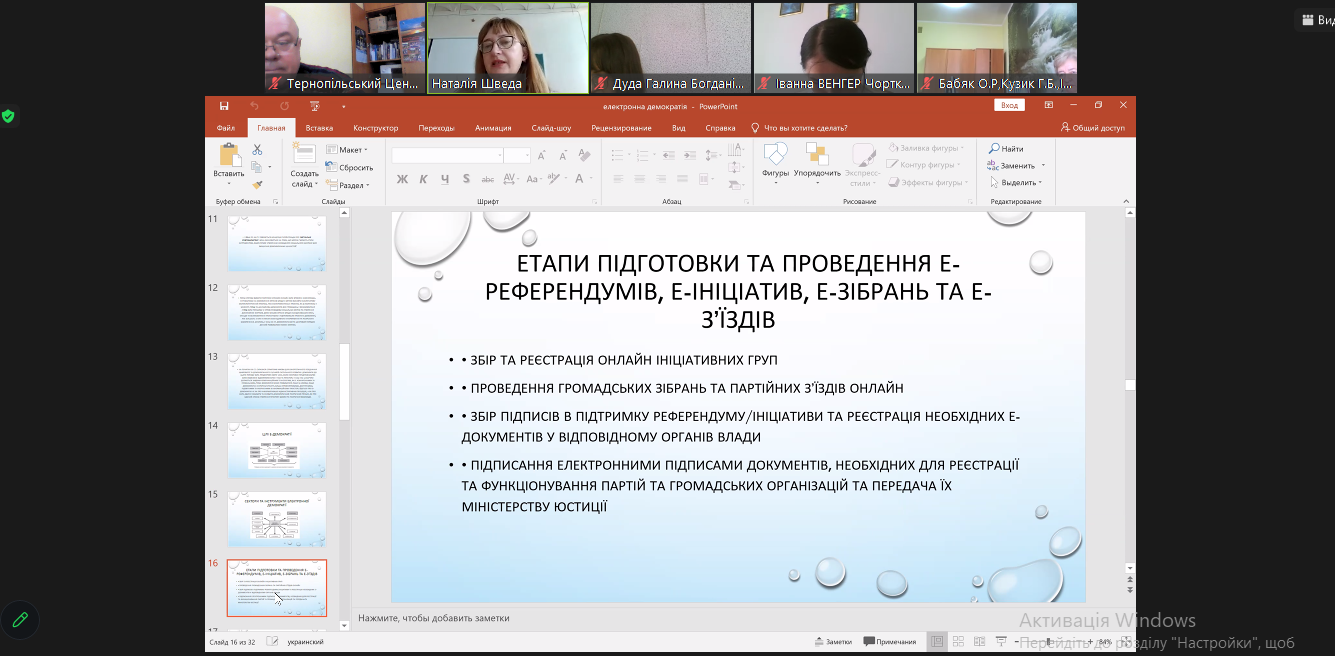Click the Paste (Вставить) clipboard icon
The height and width of the screenshot is (656, 1335).
(x=229, y=158)
